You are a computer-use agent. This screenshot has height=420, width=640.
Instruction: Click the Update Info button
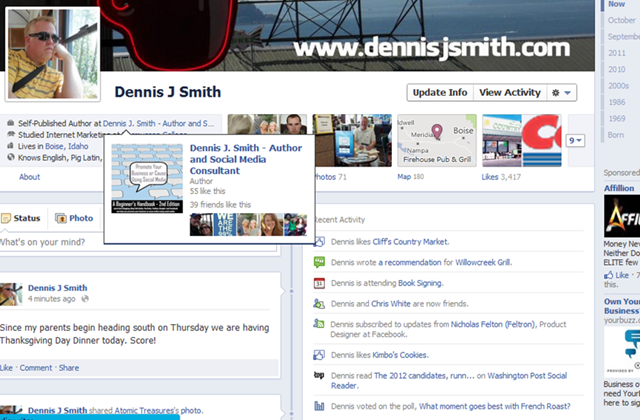coord(440,93)
